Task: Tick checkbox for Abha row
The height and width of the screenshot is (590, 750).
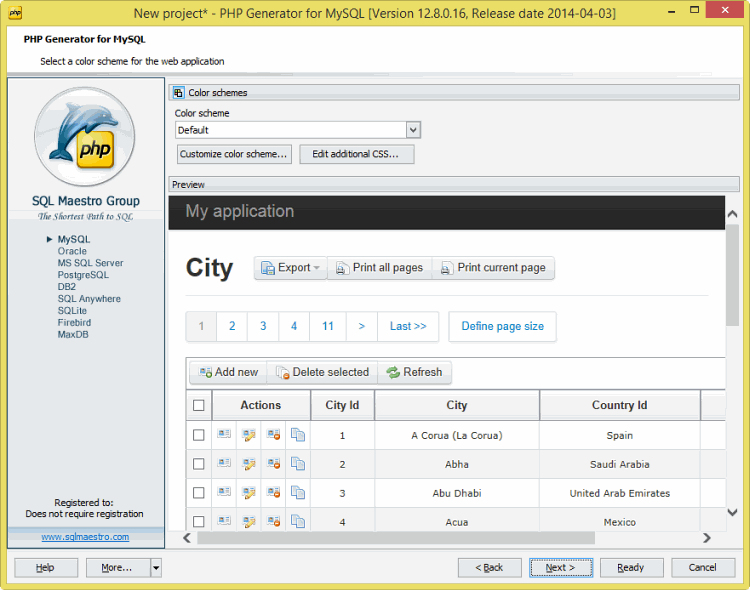Action: click(x=199, y=464)
